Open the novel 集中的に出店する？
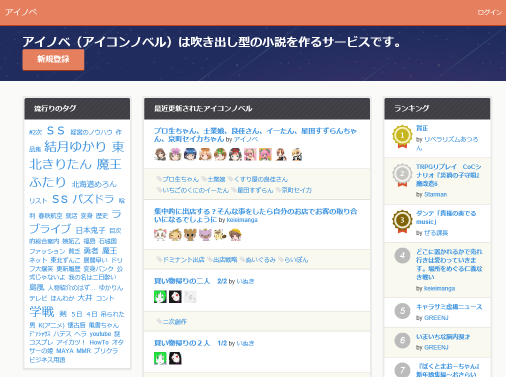 pos(255,215)
